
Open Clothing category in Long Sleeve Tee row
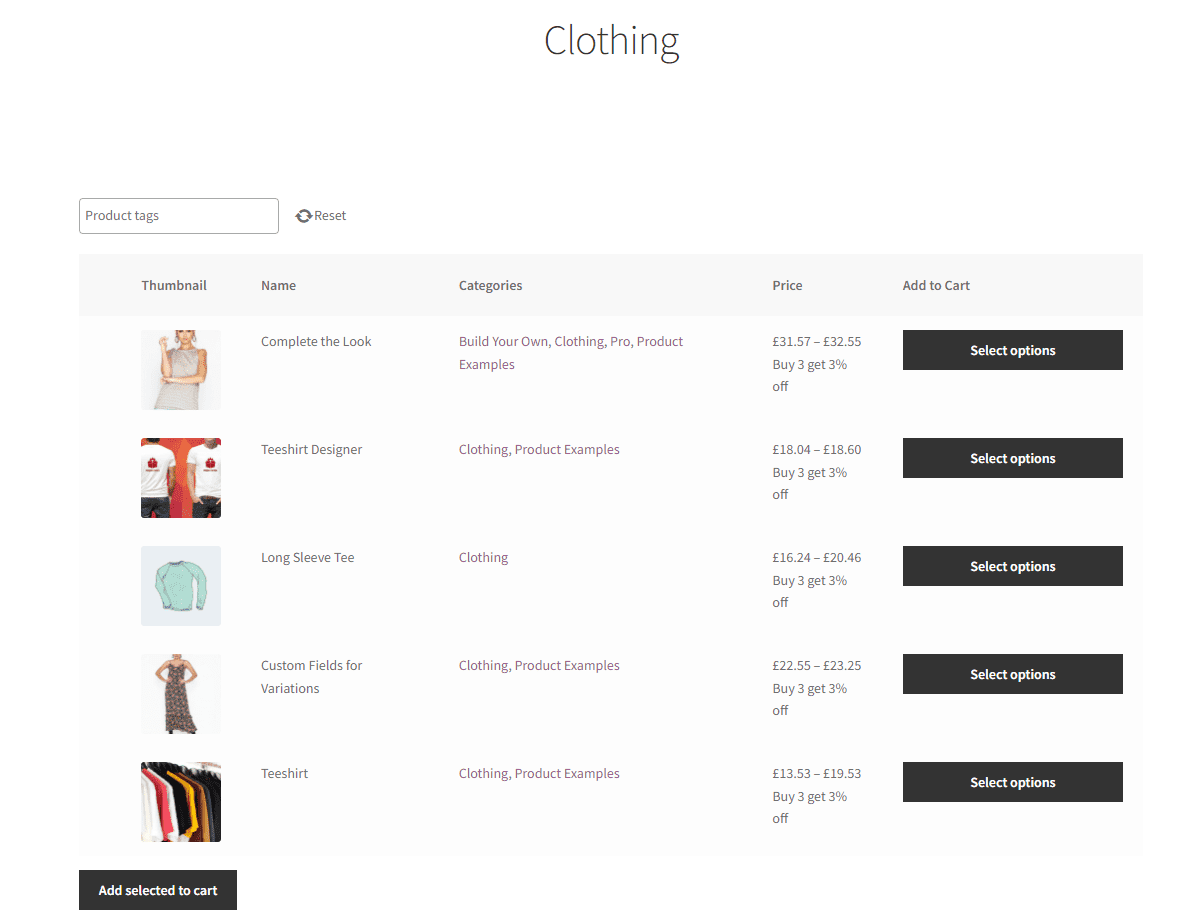483,558
